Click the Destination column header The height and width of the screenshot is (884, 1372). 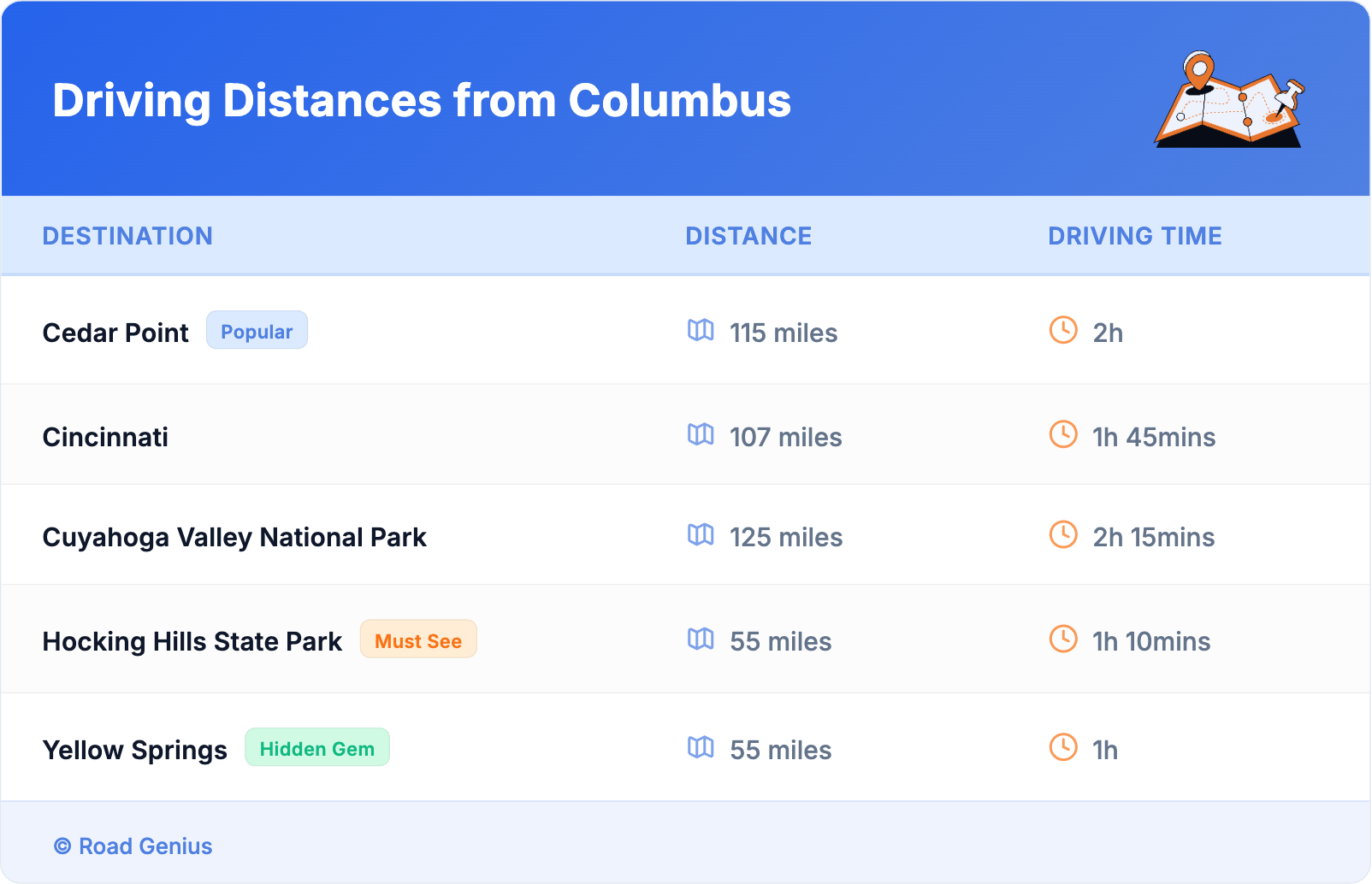tap(127, 236)
